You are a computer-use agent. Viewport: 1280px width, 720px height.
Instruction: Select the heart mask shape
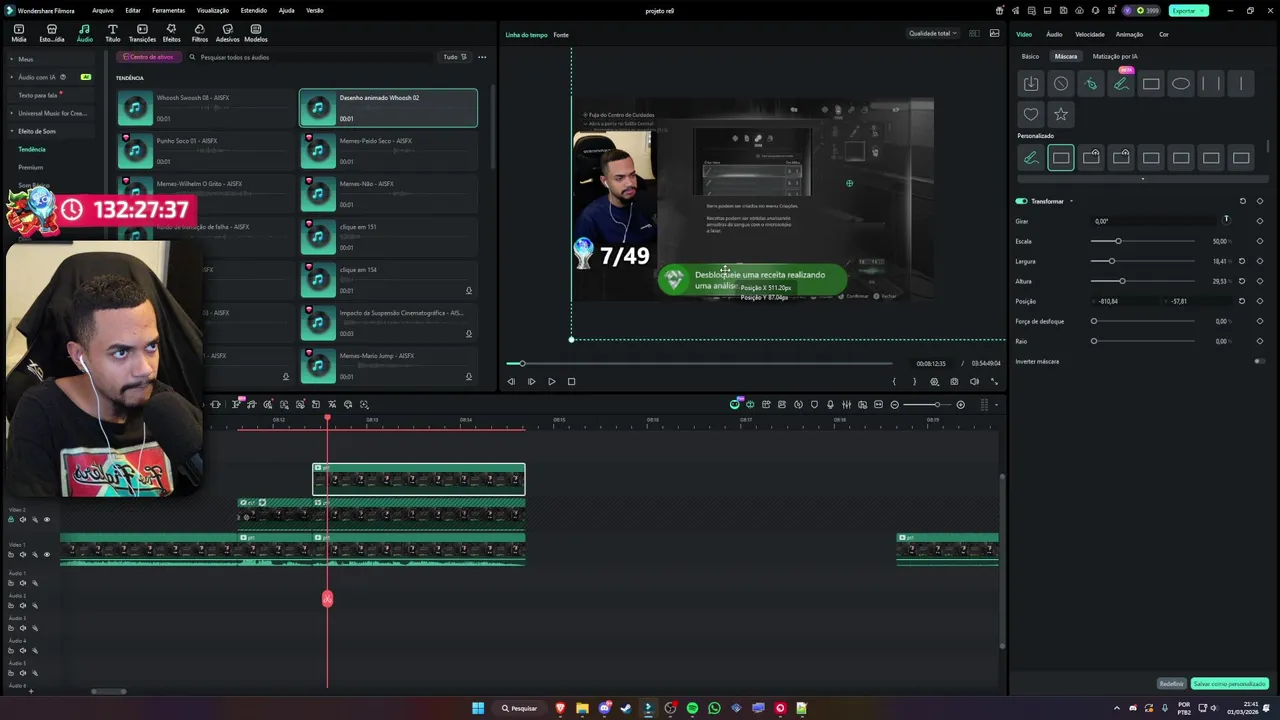pos(1031,114)
